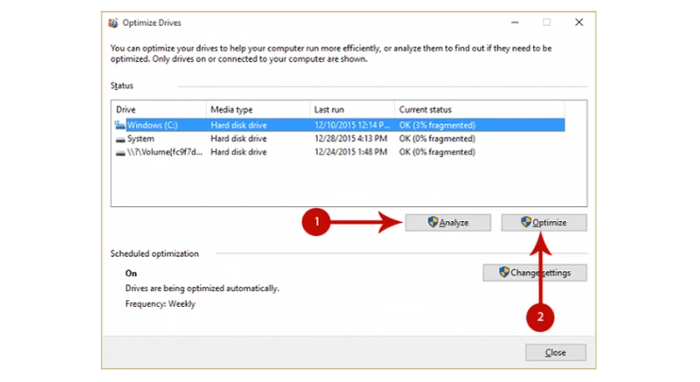Close window using title bar X
Screen dimensions: 700x382
(x=579, y=22)
